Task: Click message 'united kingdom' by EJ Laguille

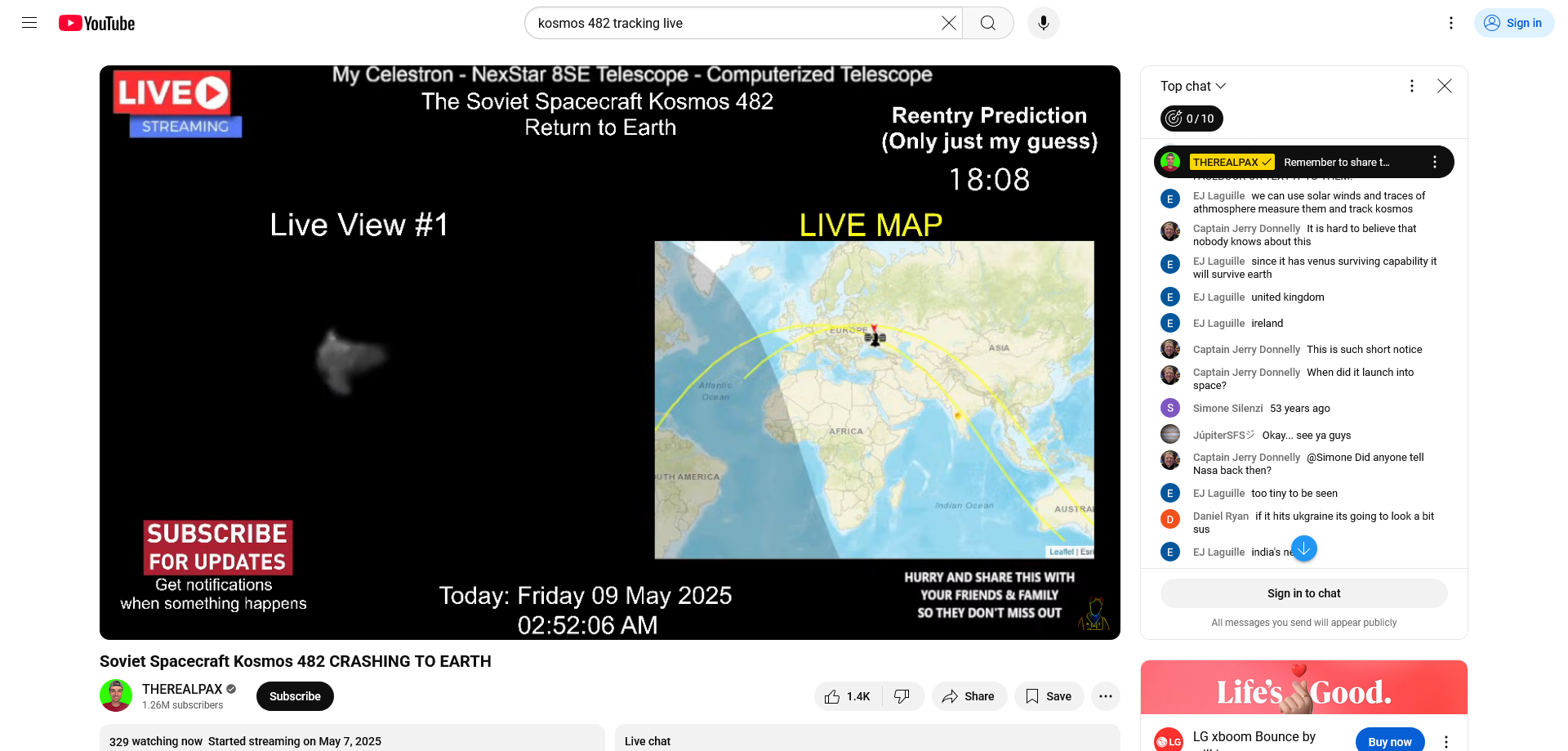Action: [1287, 297]
